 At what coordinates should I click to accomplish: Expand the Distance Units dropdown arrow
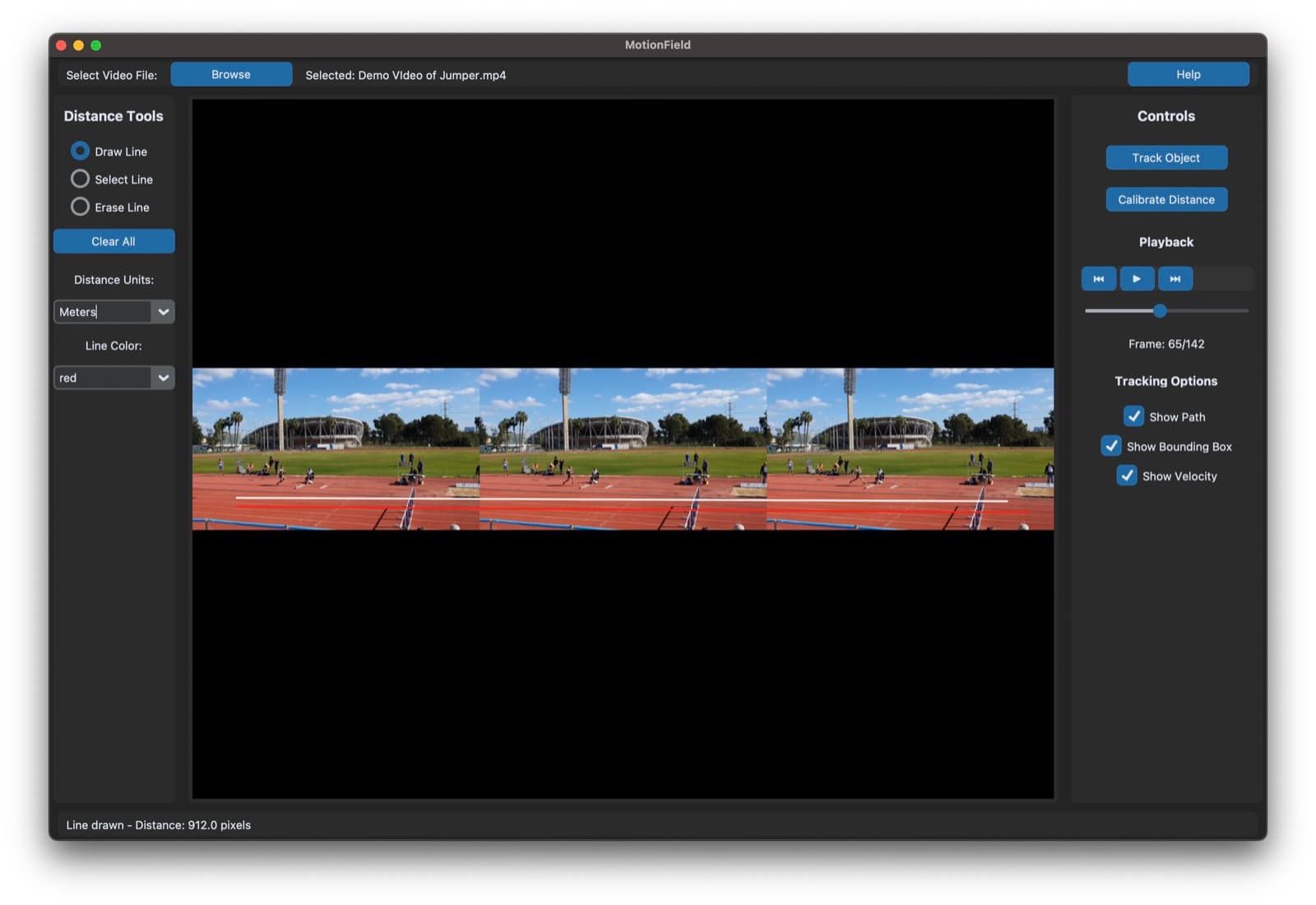click(163, 312)
